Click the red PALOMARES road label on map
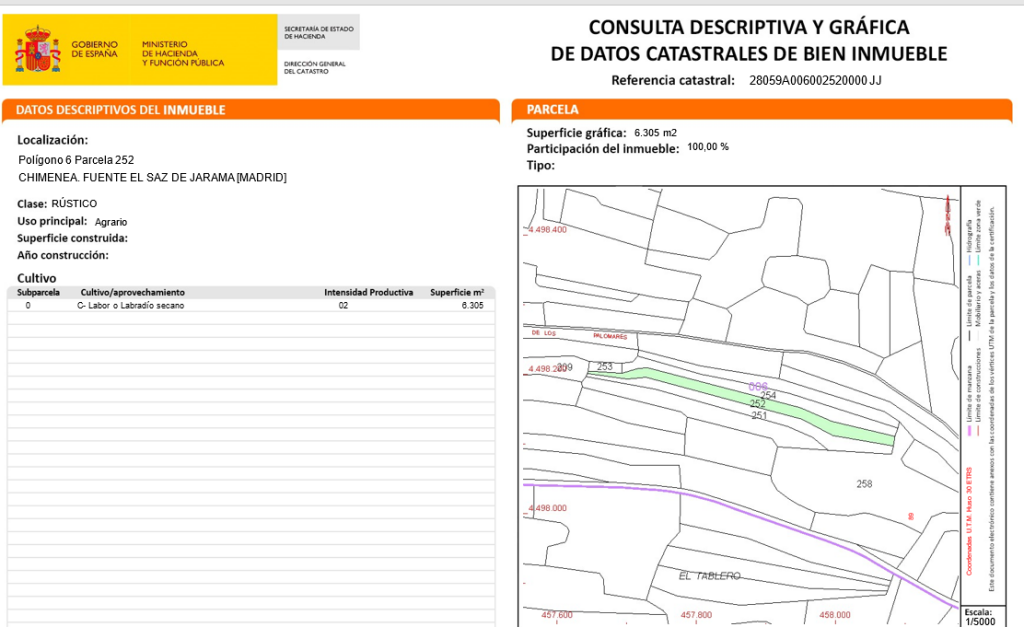The height and width of the screenshot is (627, 1024). [610, 336]
